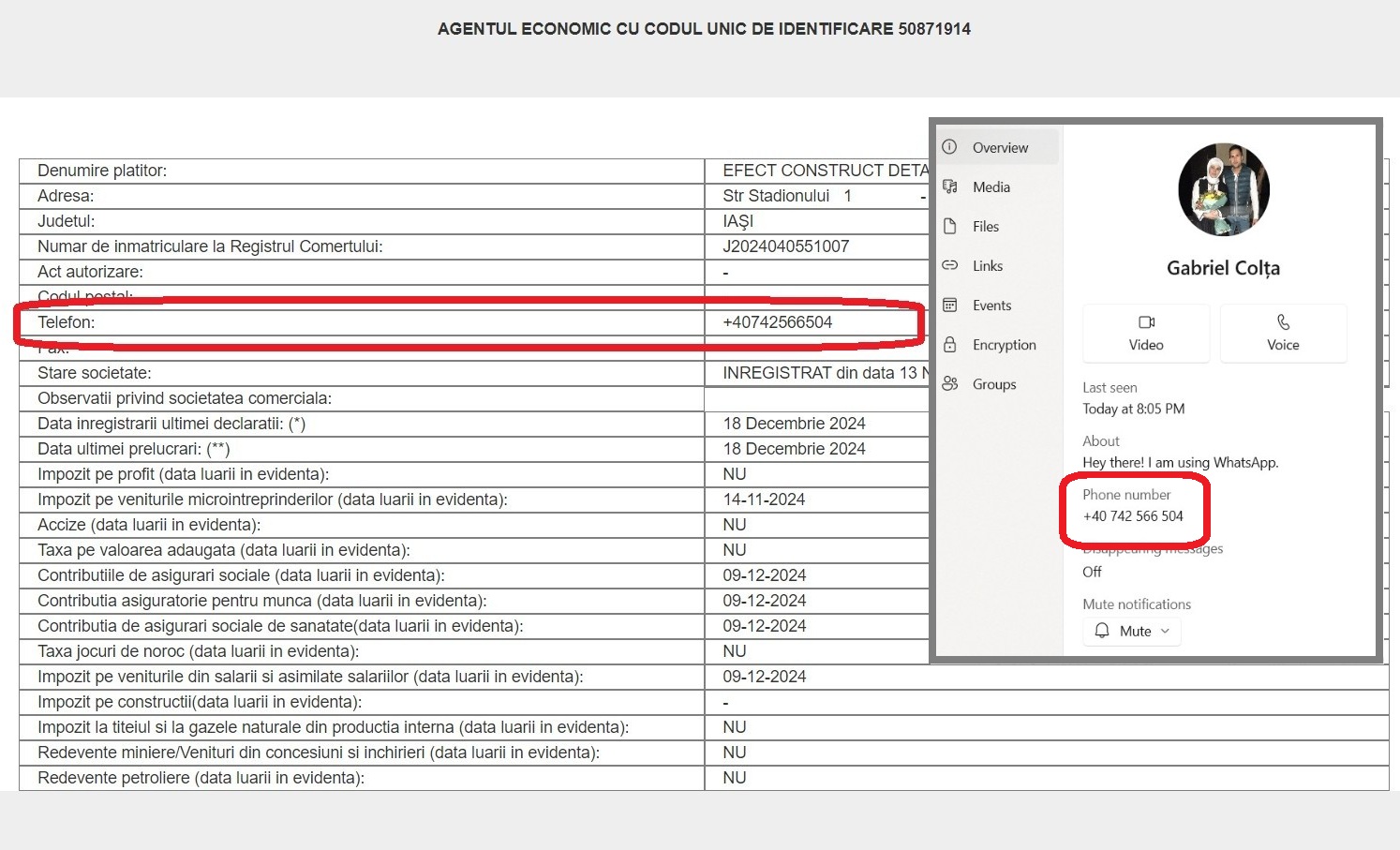Click the 'Taxa jocuri de noroc' label
The image size is (1400, 850).
199,651
